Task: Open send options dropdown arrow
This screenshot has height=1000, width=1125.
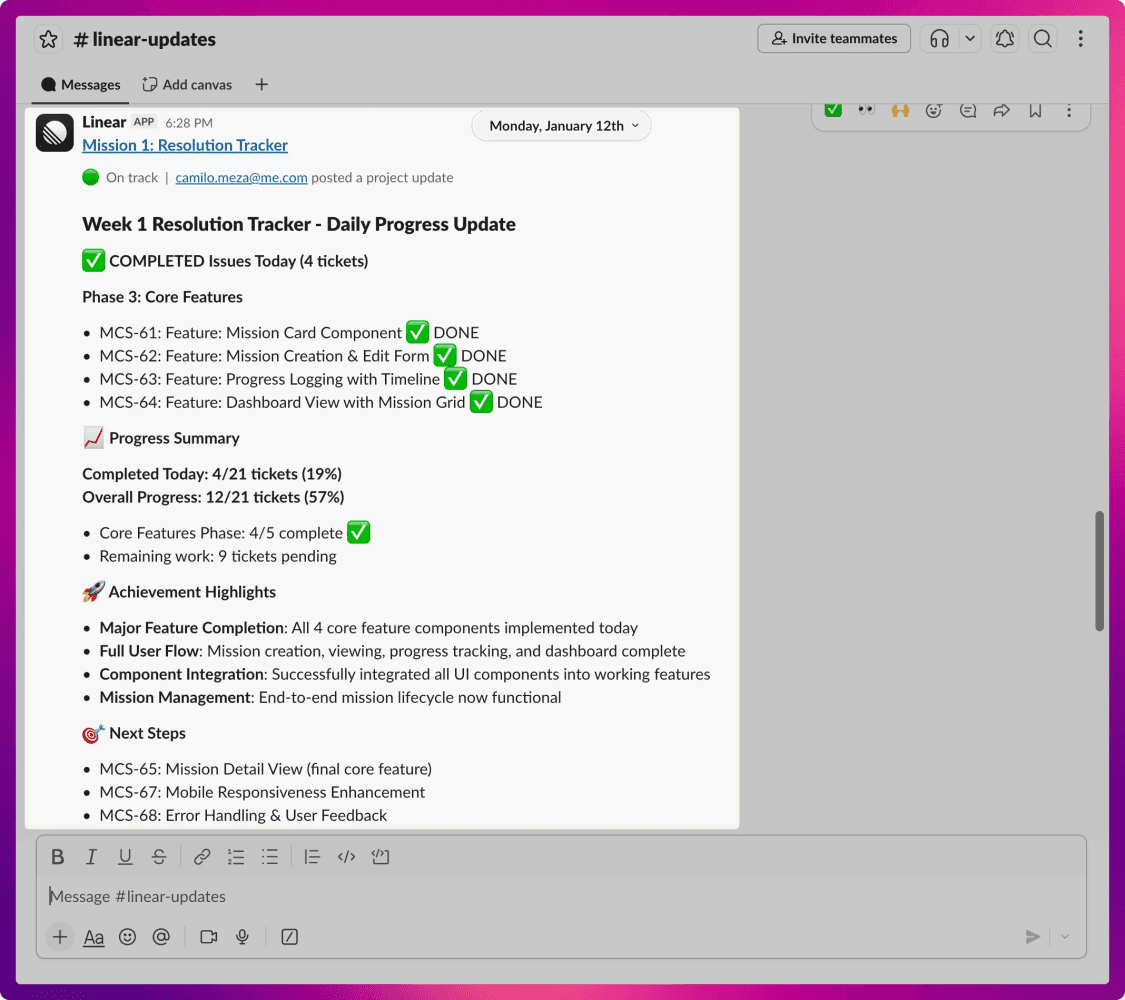Action: coord(1065,937)
